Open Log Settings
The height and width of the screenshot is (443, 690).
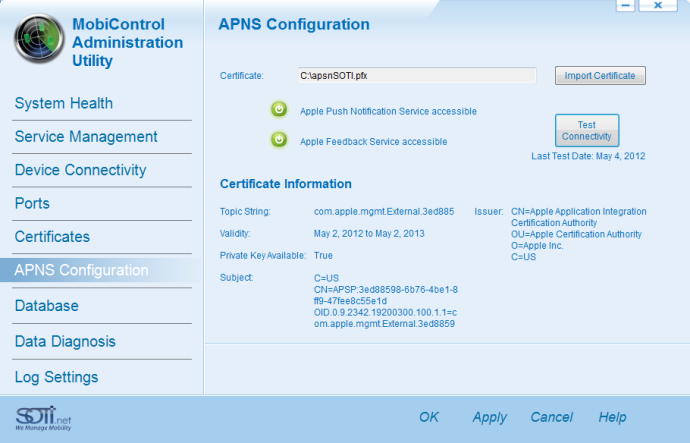(56, 377)
